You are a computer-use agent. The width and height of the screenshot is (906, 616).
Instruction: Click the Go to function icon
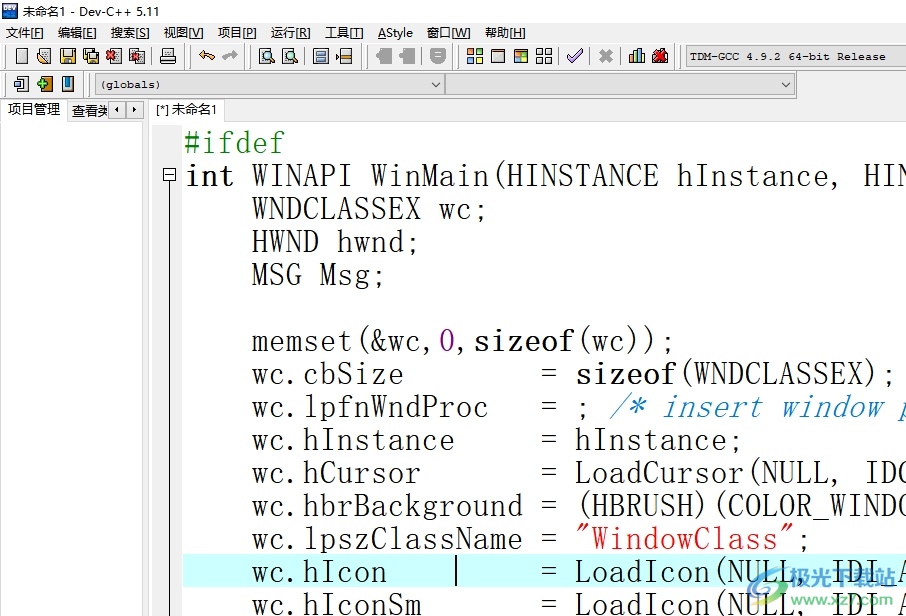(x=321, y=56)
